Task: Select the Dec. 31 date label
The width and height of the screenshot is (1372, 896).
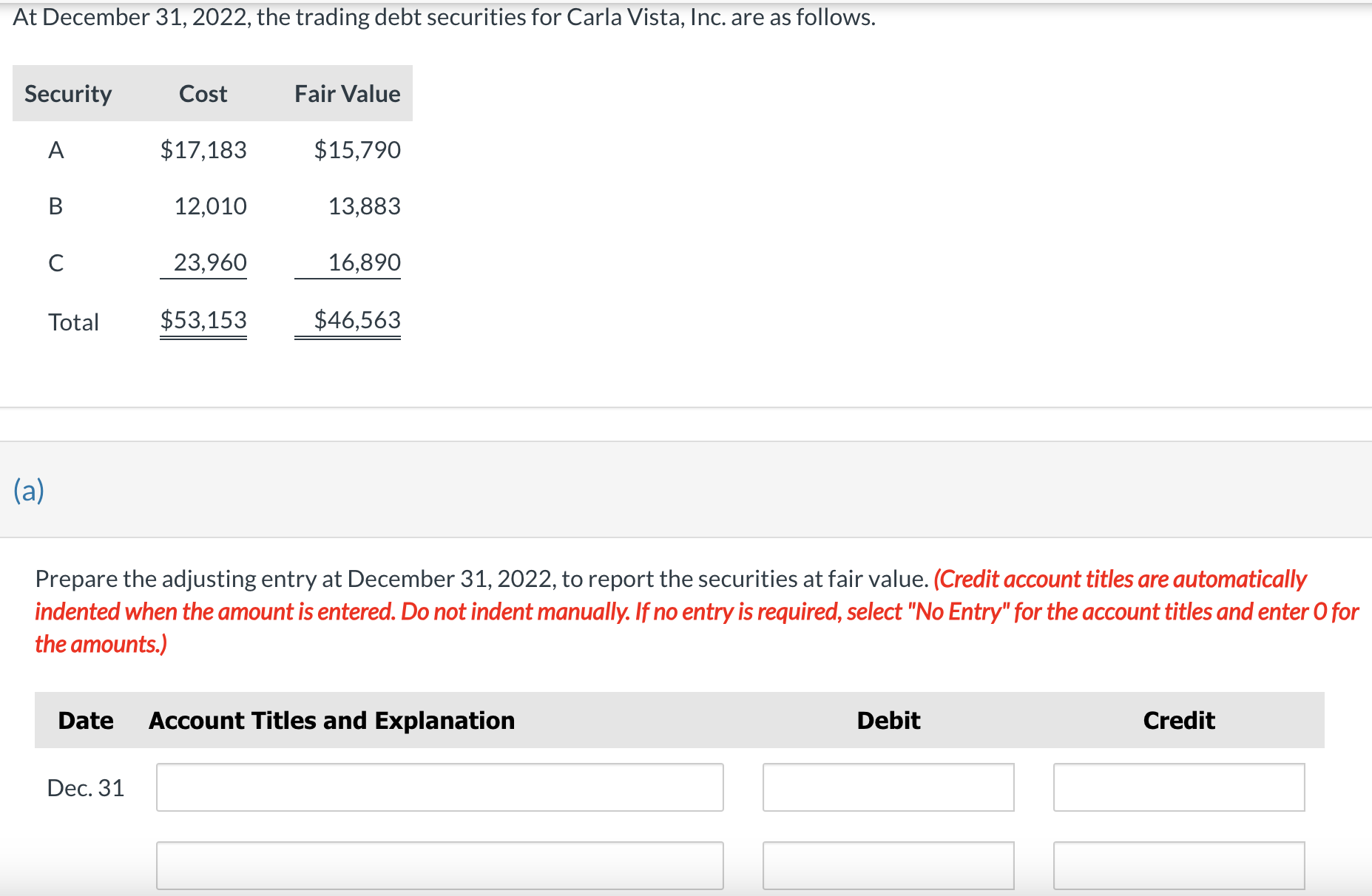Action: coord(85,787)
